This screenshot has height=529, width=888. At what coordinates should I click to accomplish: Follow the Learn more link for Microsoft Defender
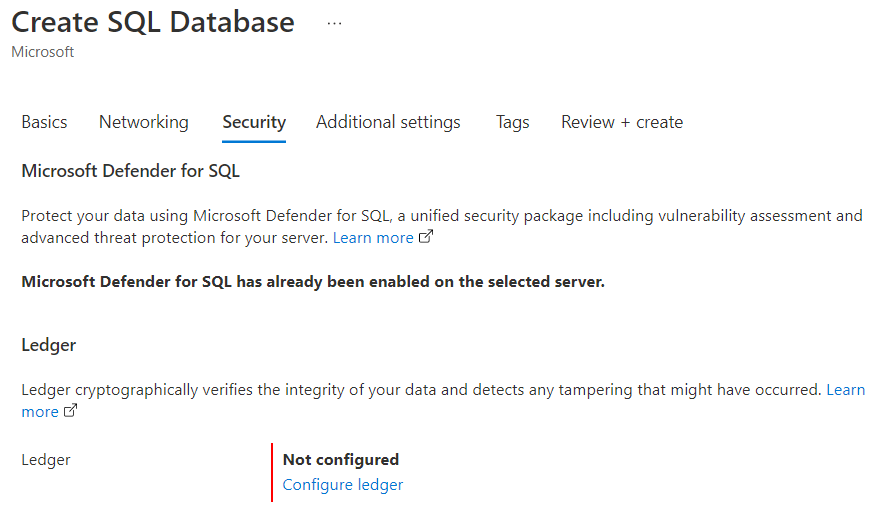pos(373,238)
